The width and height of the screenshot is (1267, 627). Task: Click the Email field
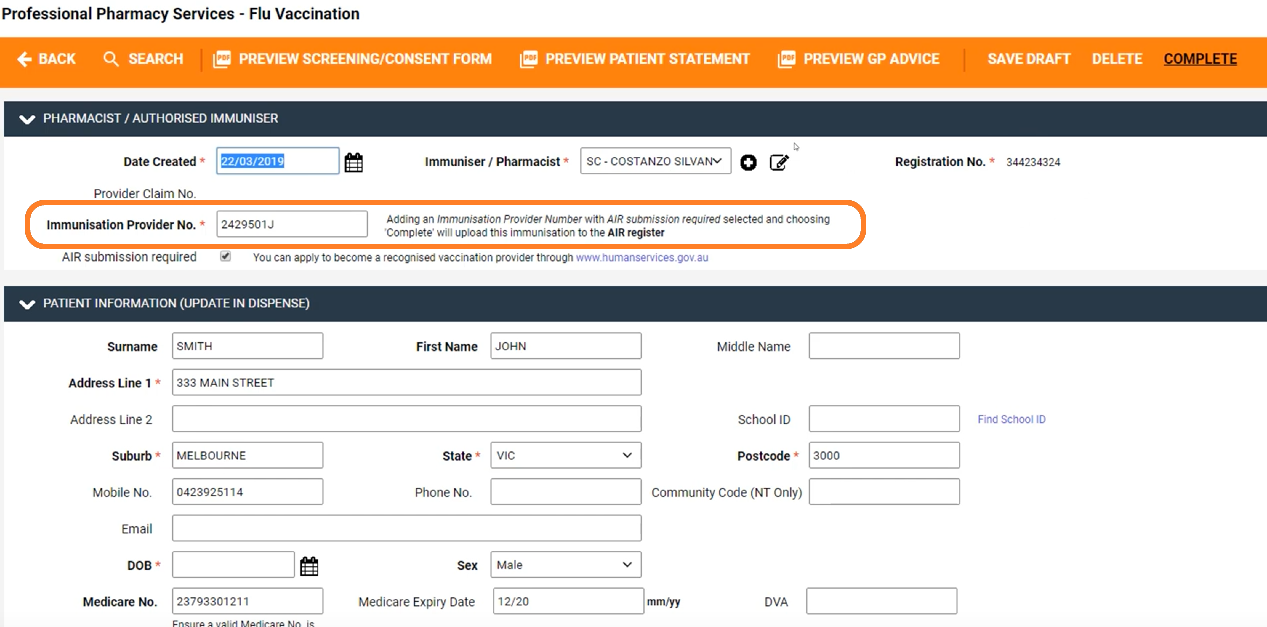(x=406, y=528)
